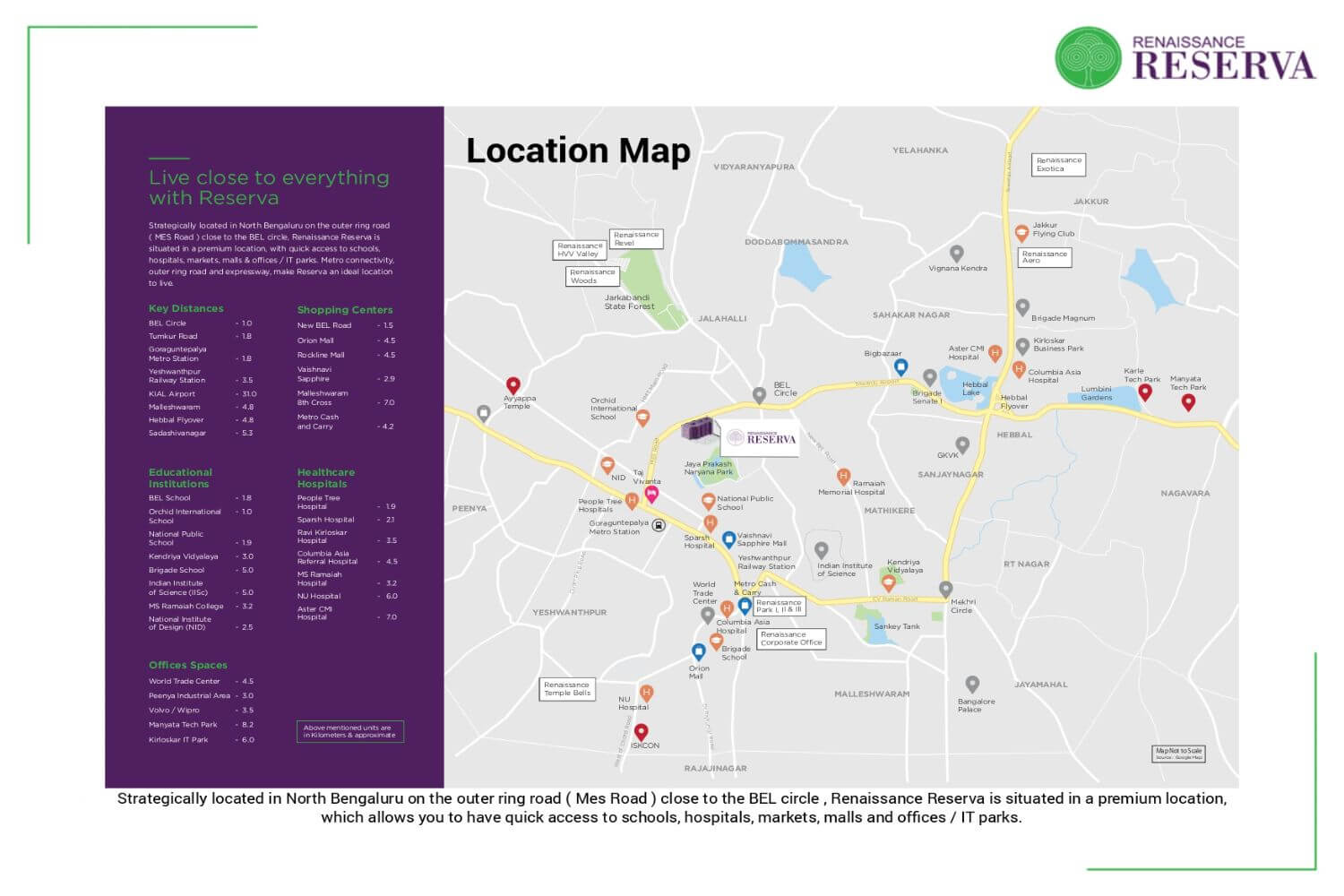
Task: Select the 'Hebbal Flyover' distance row
Action: tap(202, 420)
